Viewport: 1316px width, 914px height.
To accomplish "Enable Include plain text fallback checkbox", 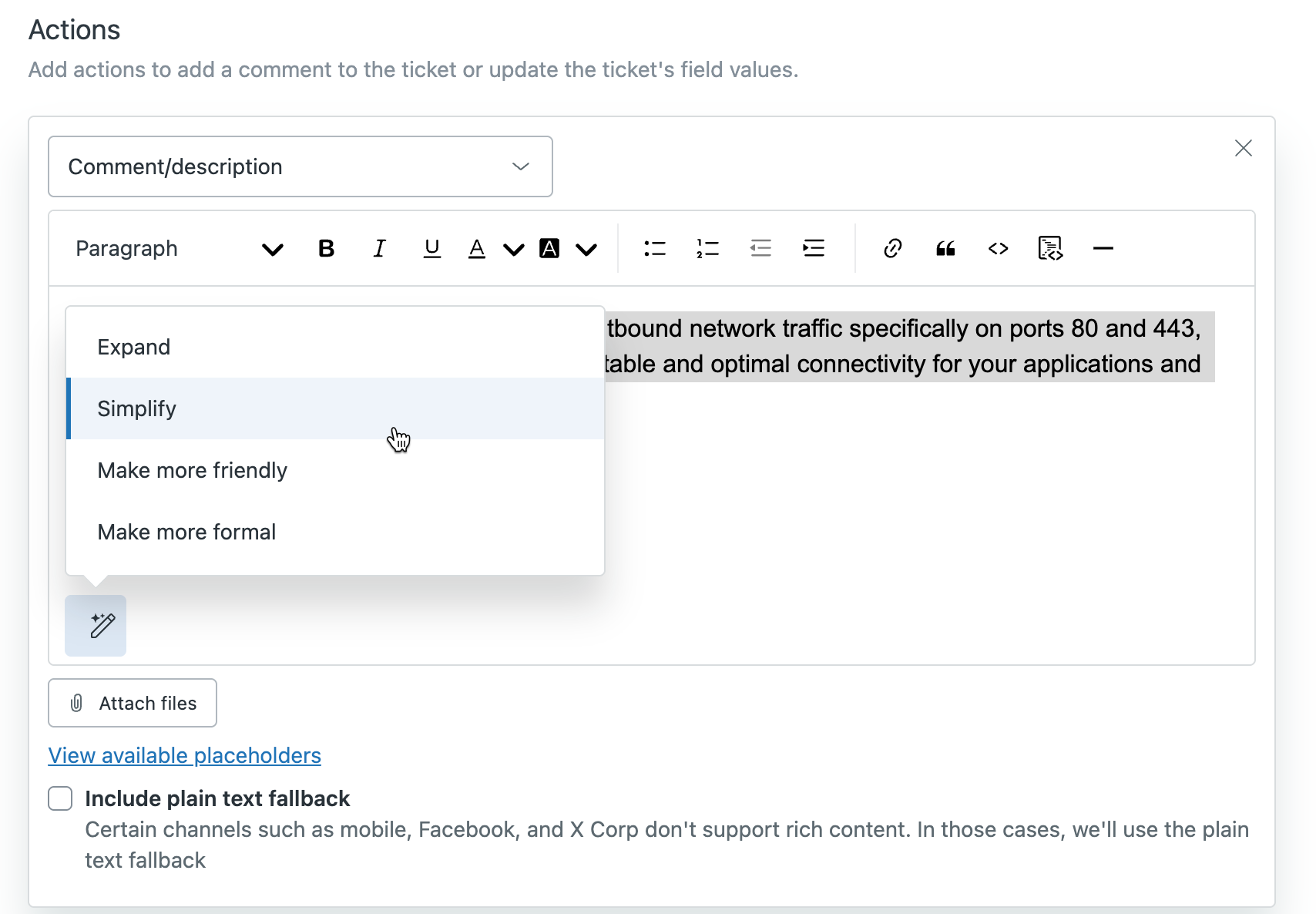I will tap(60, 798).
